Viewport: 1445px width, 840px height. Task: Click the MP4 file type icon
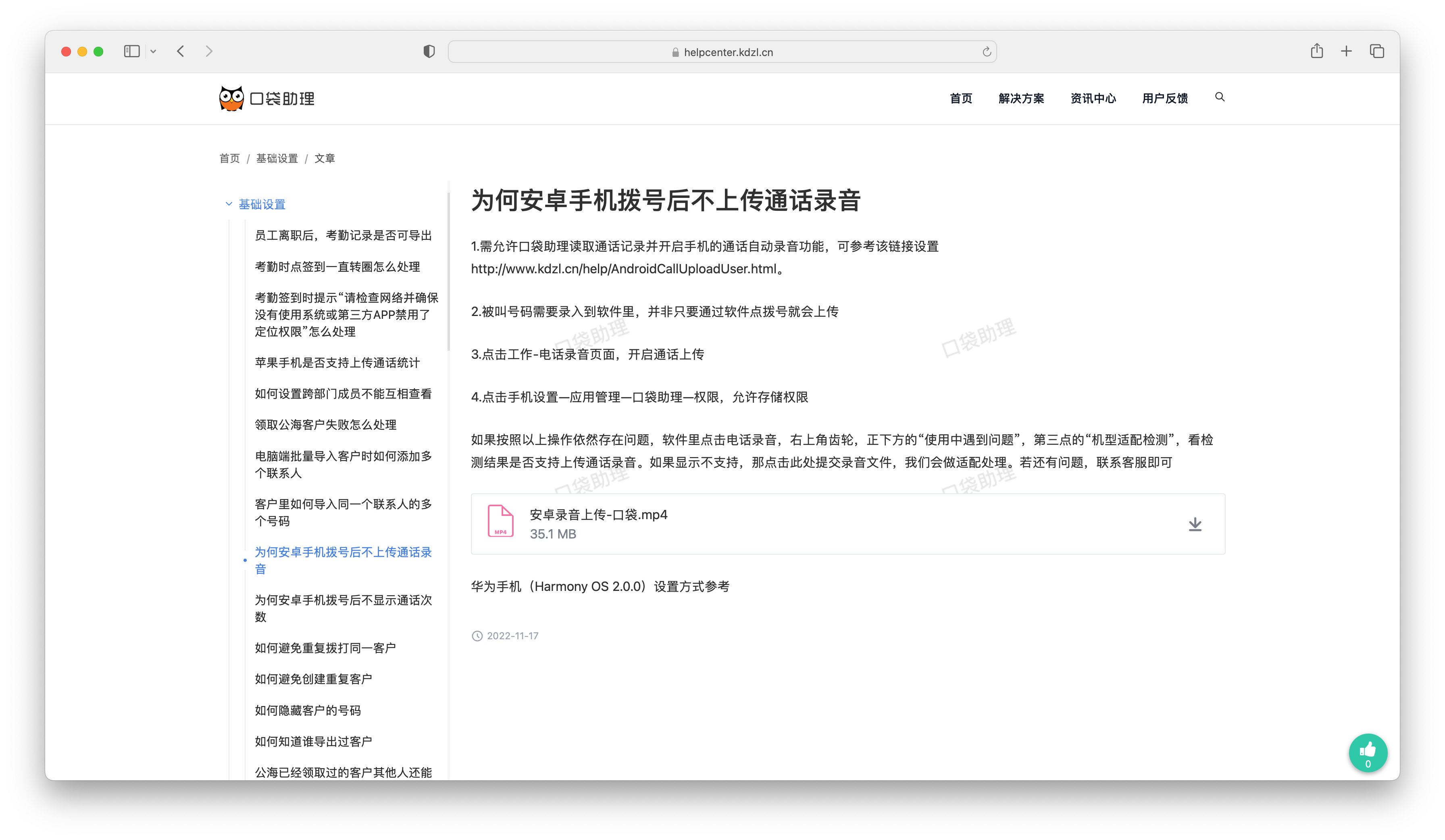click(500, 521)
